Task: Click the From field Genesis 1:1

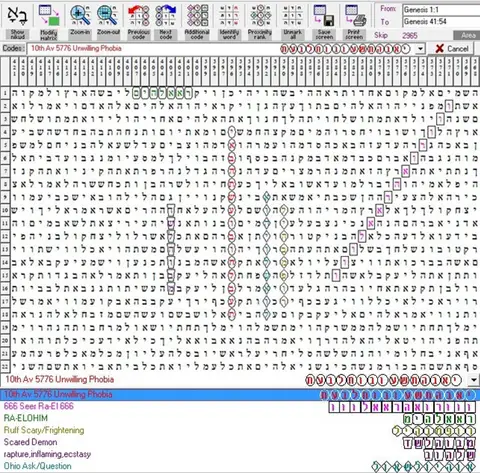Action: 441,10
